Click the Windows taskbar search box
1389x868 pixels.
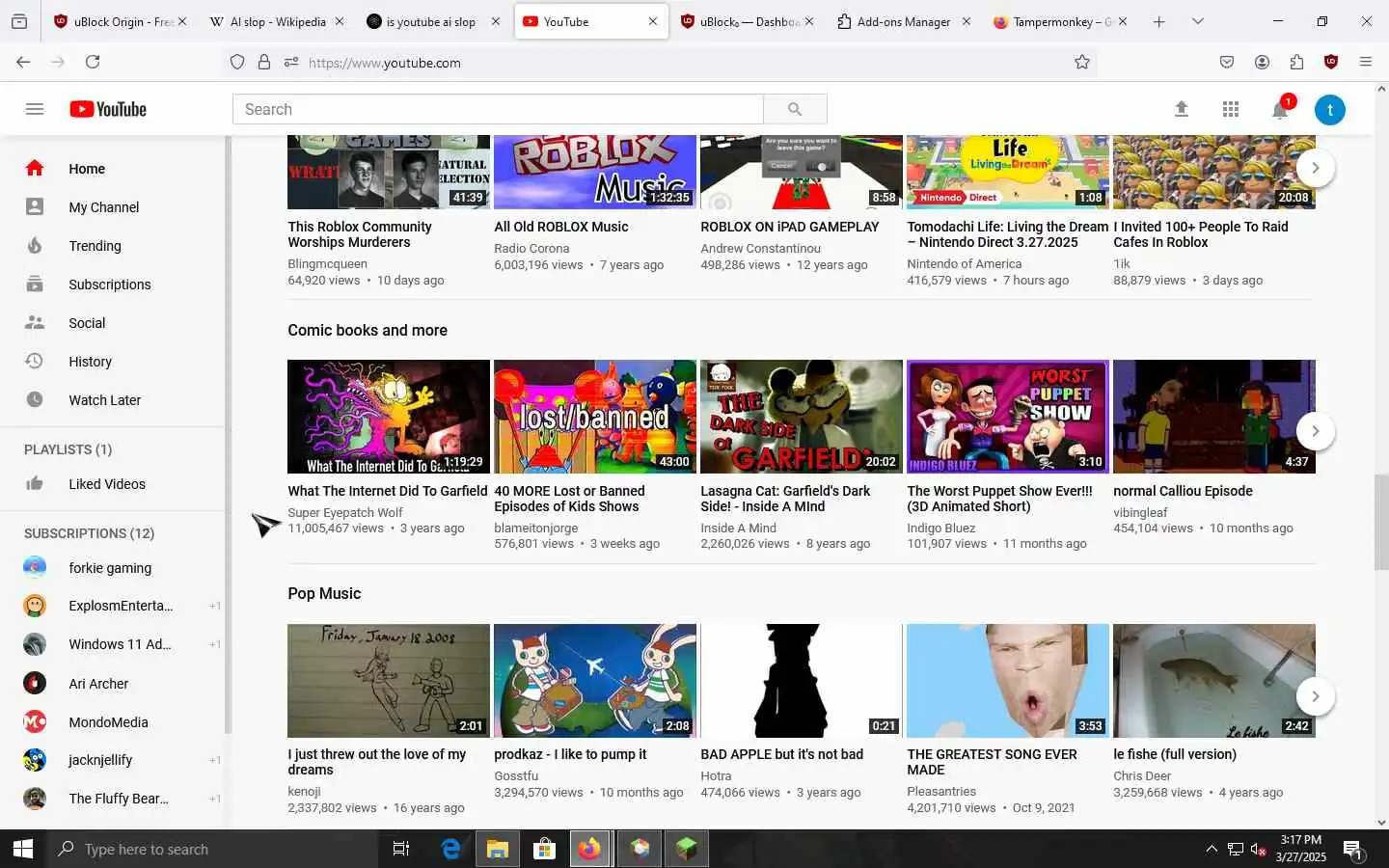[212, 849]
